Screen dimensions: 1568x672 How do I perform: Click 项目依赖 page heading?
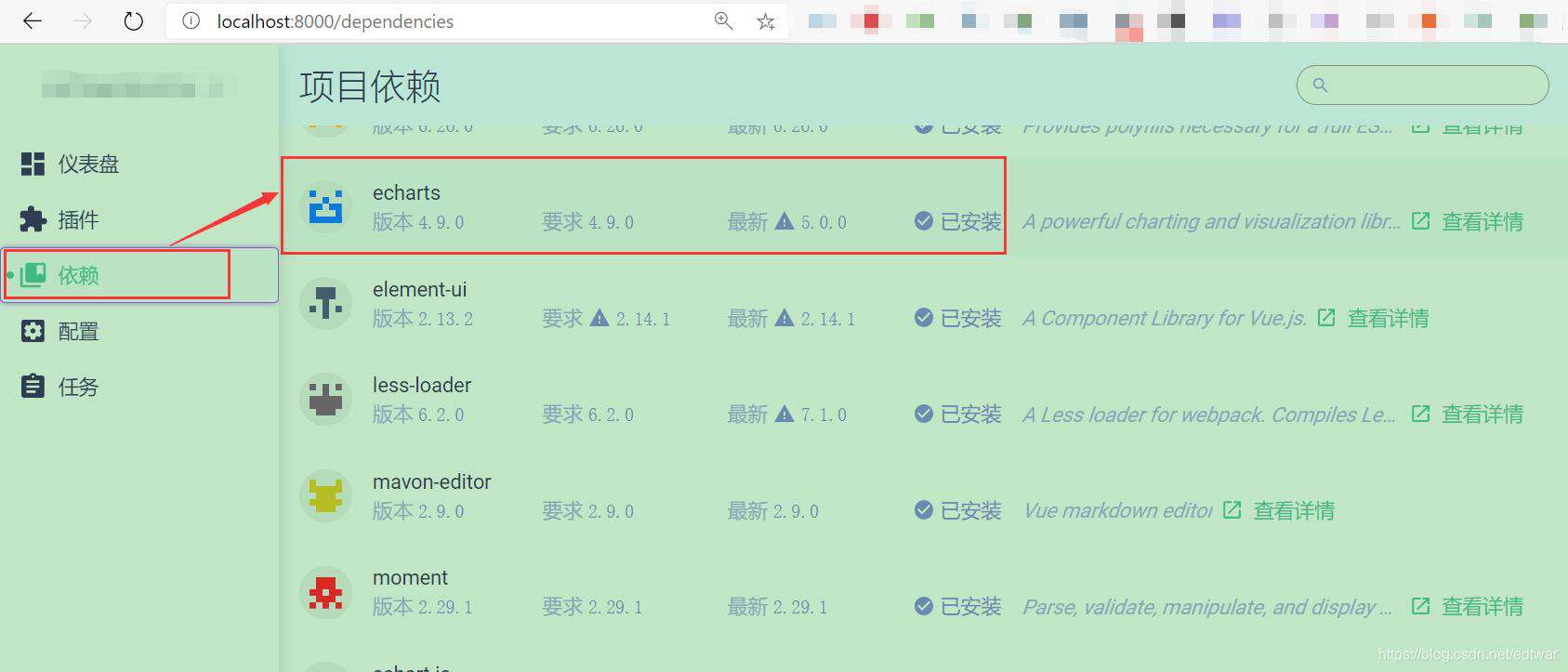370,86
